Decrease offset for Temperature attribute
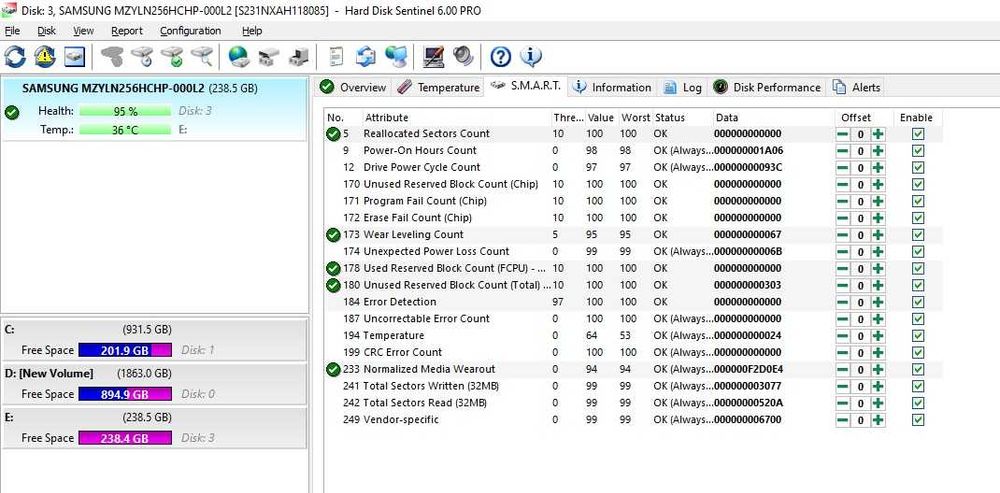Viewport: 1000px width, 493px height. click(842, 336)
